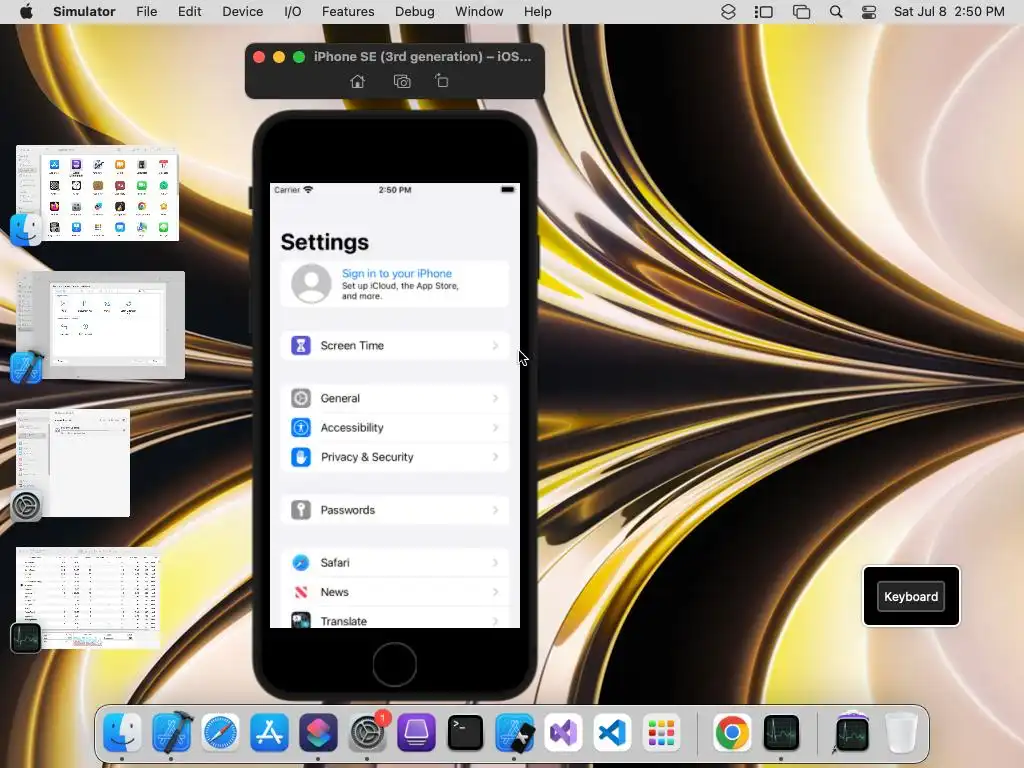Tap the Passwords row chevron

(x=496, y=509)
